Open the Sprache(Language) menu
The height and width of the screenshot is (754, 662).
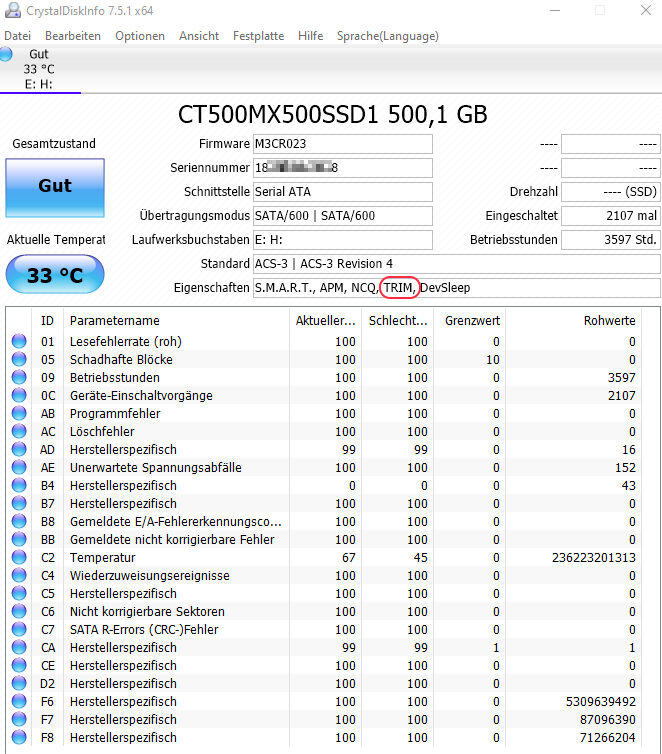pyautogui.click(x=387, y=36)
